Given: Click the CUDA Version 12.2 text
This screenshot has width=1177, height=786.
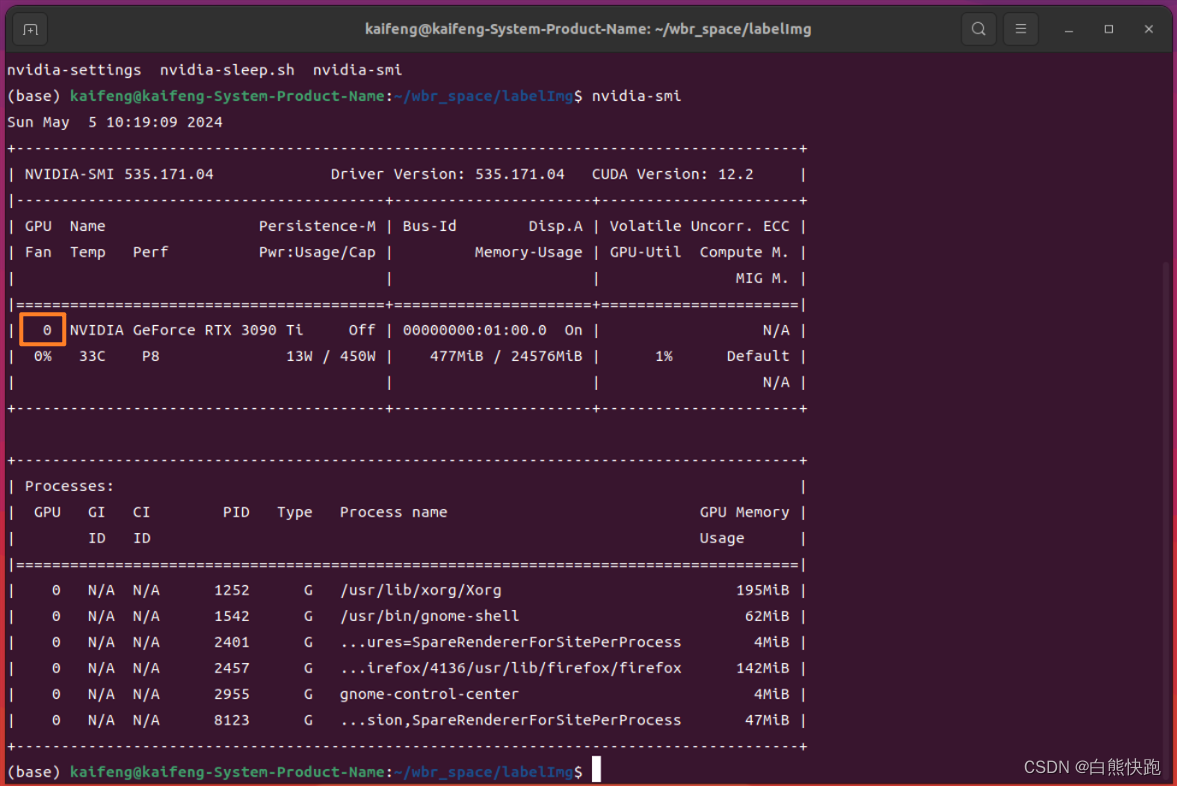Looking at the screenshot, I should click(673, 174).
